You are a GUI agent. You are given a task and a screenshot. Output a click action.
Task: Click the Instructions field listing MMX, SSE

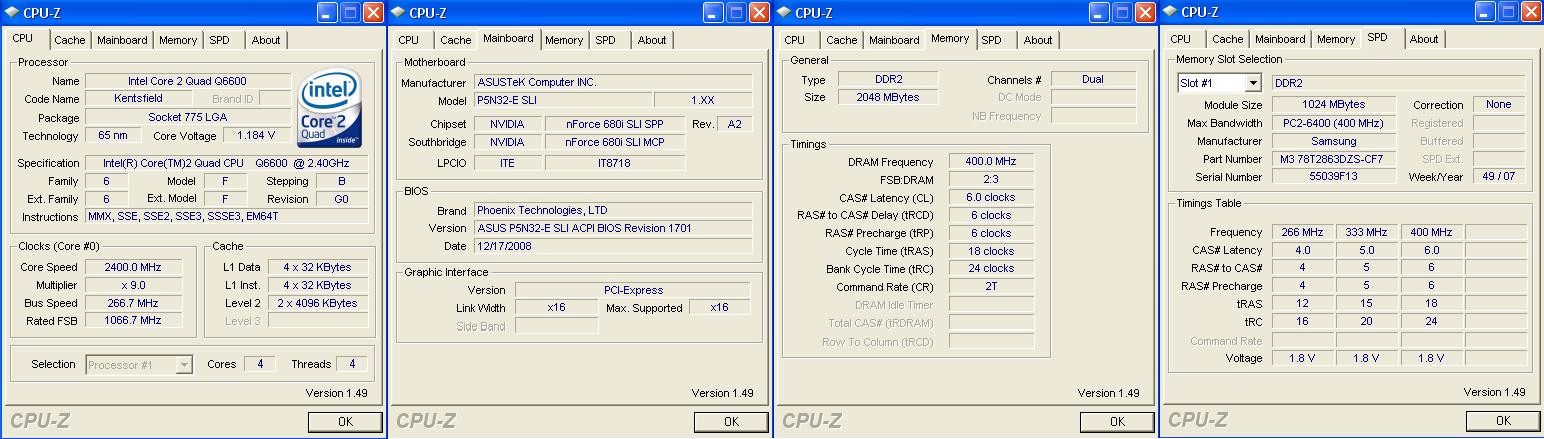pyautogui.click(x=226, y=217)
